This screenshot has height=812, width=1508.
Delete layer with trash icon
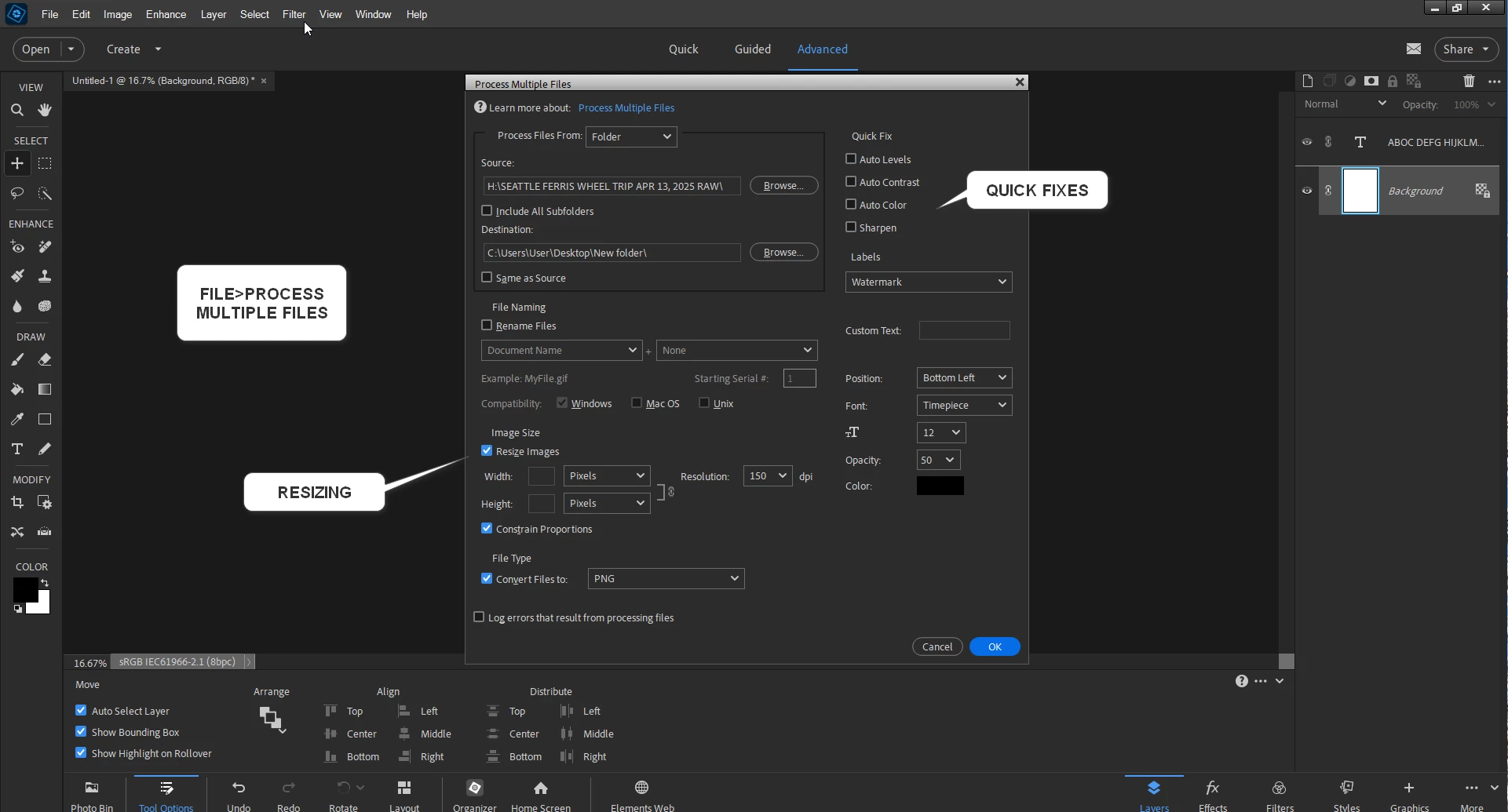tap(1470, 81)
